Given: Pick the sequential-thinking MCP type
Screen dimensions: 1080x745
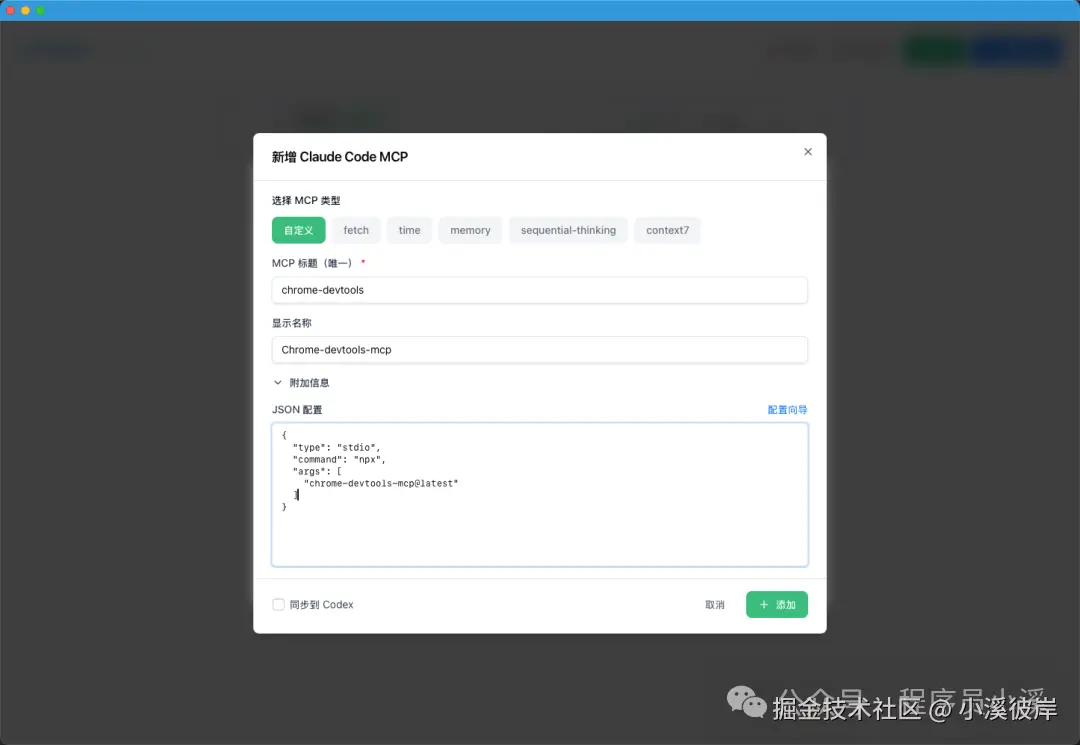Looking at the screenshot, I should [x=568, y=230].
